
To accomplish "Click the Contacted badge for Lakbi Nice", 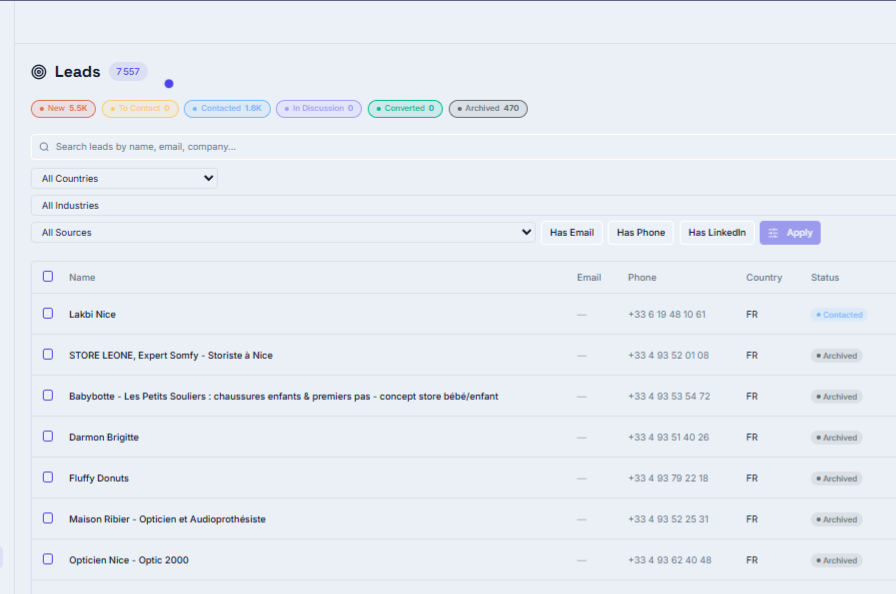I will click(x=839, y=315).
